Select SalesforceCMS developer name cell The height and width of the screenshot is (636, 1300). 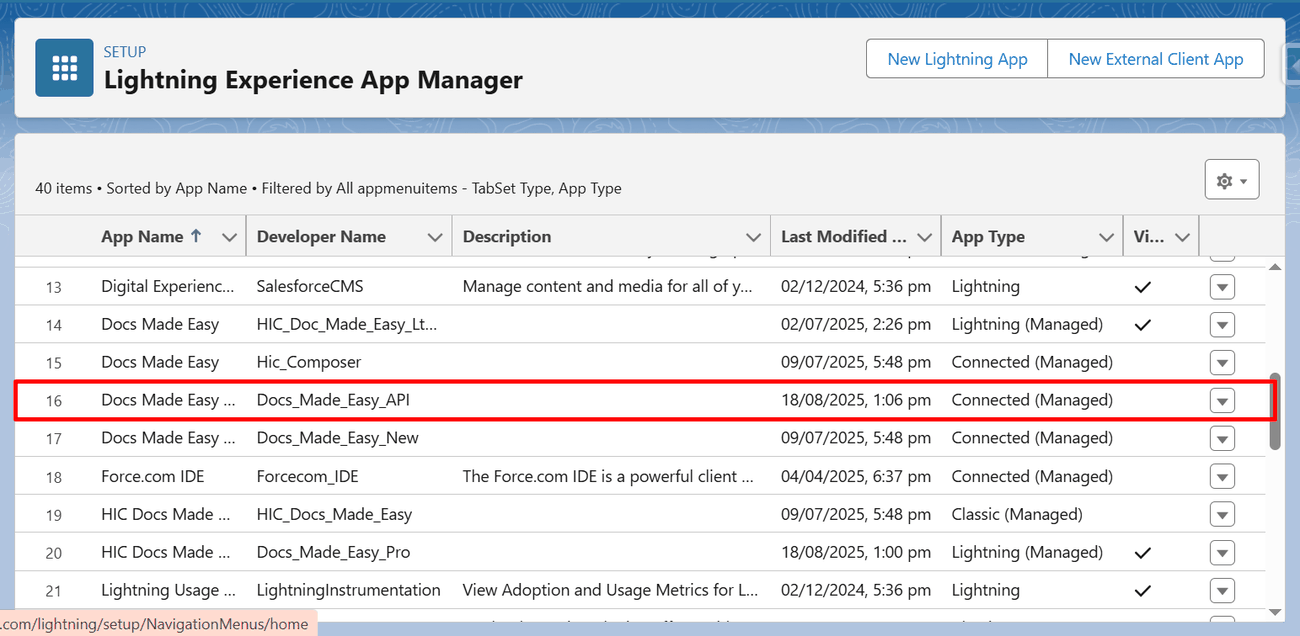pyautogui.click(x=310, y=286)
